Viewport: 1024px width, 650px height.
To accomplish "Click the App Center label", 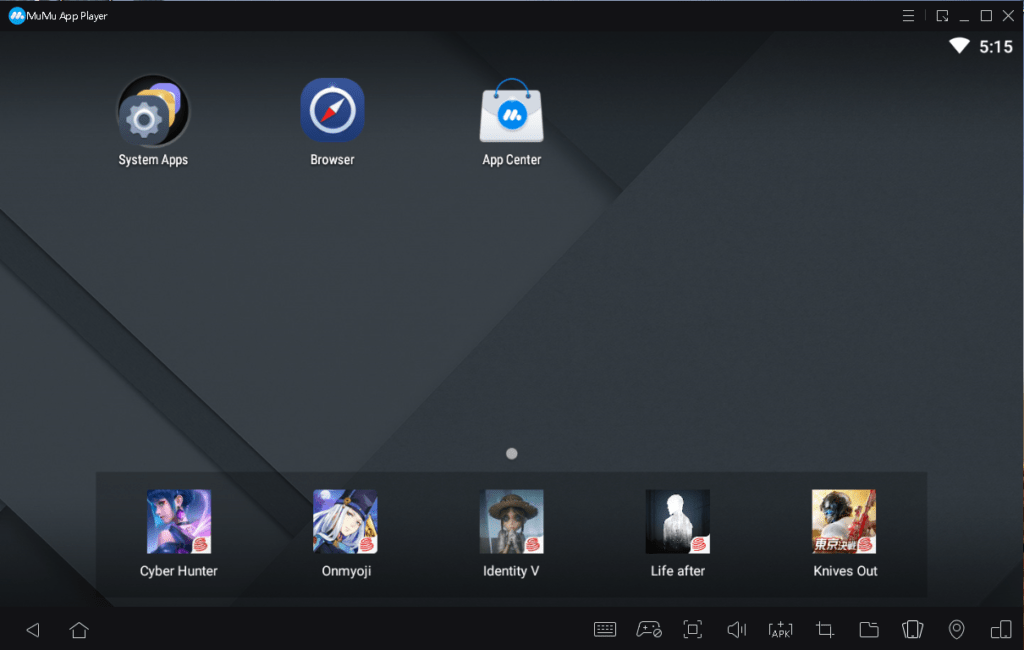I will point(511,160).
